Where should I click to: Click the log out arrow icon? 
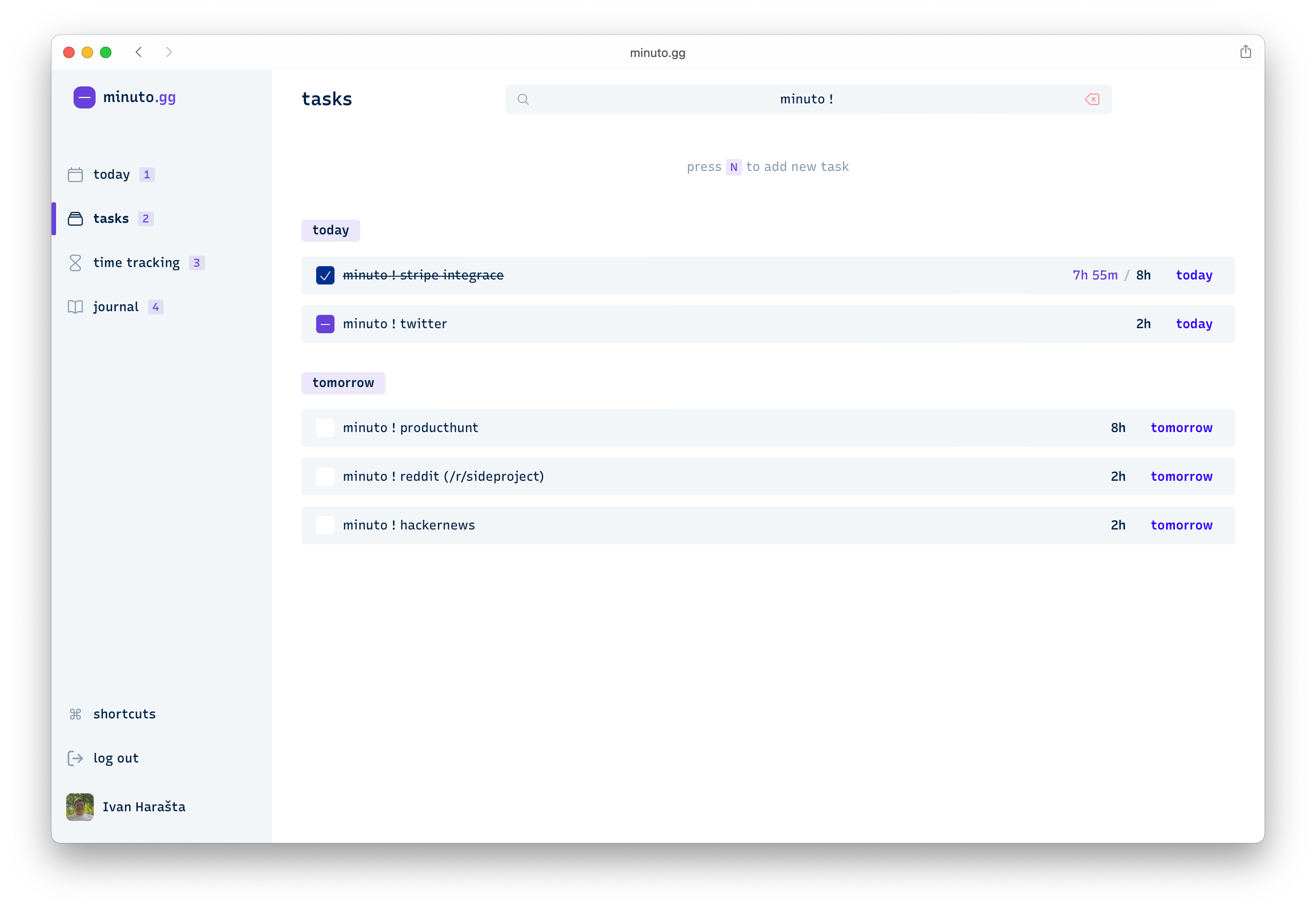[75, 758]
